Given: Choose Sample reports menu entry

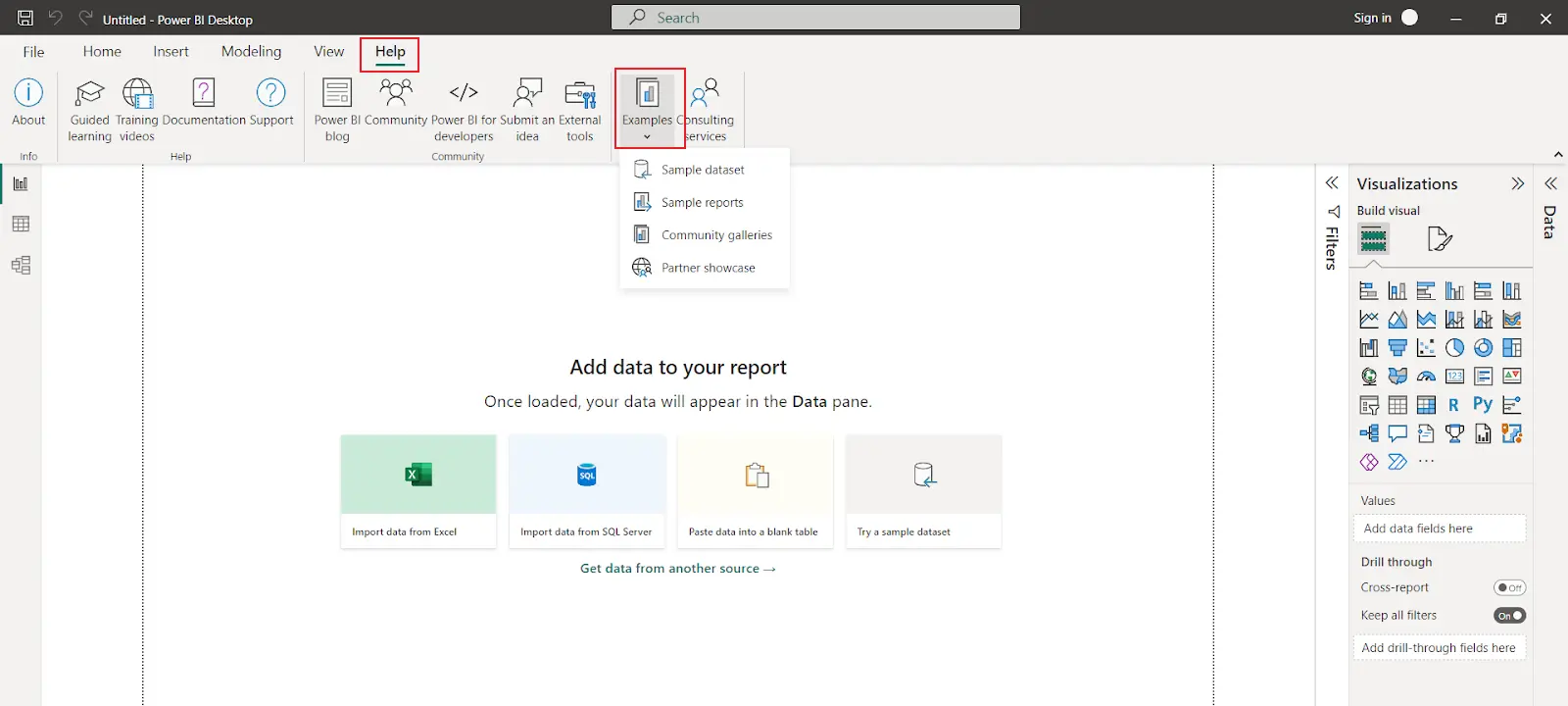Looking at the screenshot, I should 705,202.
